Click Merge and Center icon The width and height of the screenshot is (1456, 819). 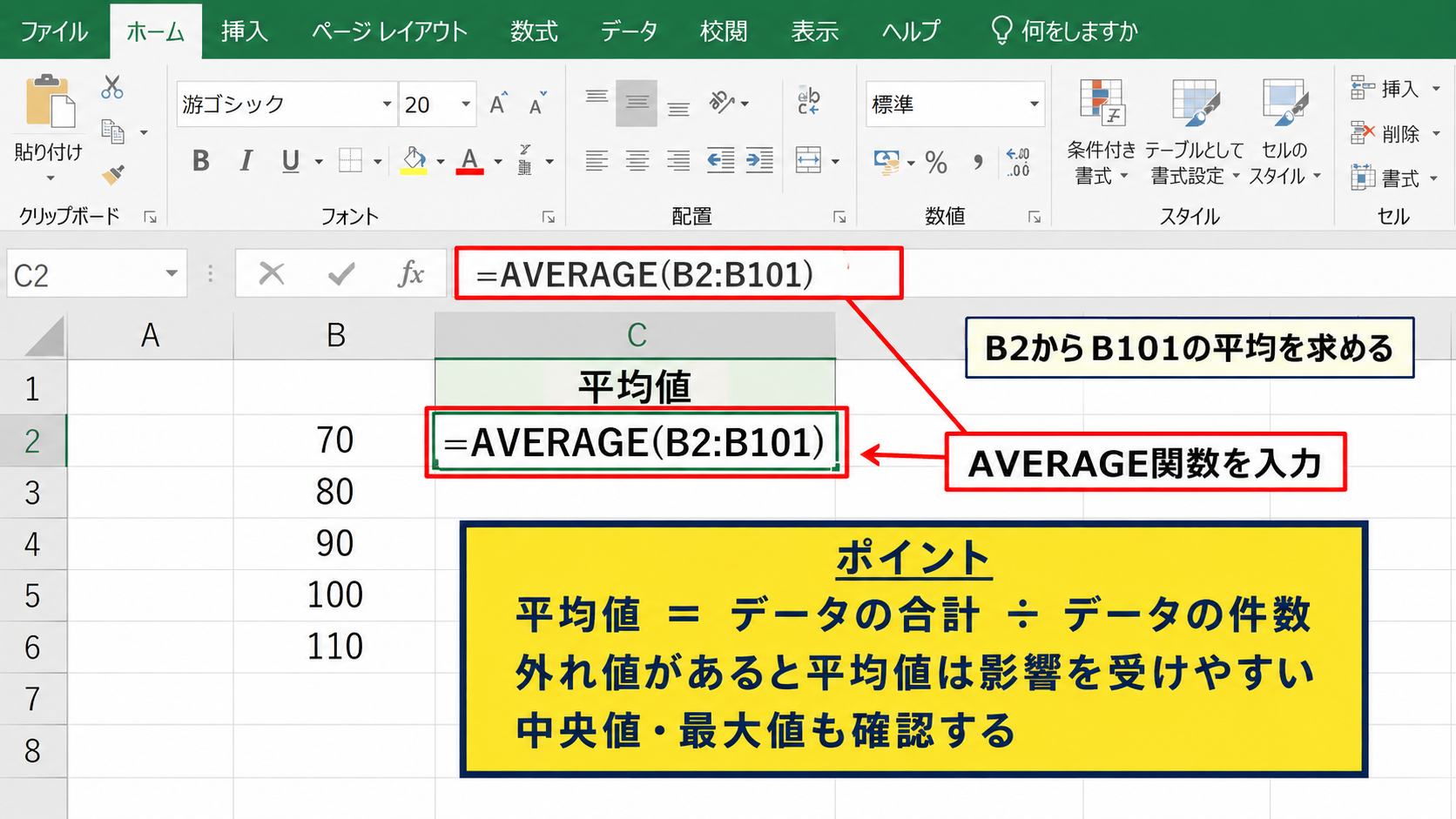pyautogui.click(x=808, y=160)
